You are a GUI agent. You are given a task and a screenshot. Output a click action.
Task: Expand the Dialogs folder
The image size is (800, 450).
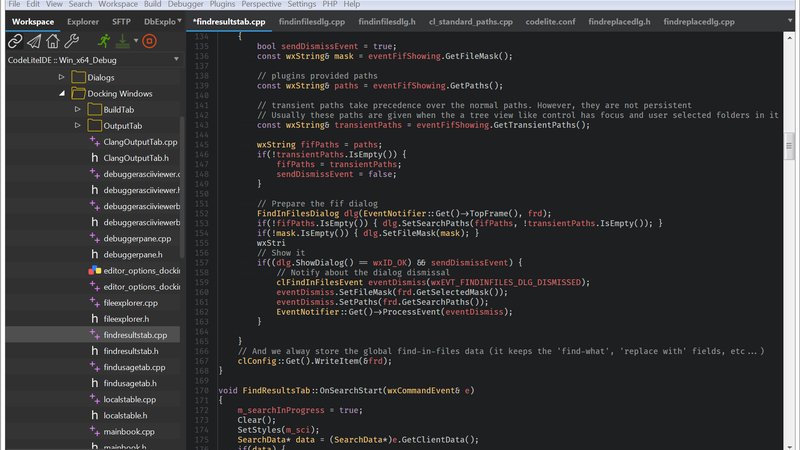[62, 76]
